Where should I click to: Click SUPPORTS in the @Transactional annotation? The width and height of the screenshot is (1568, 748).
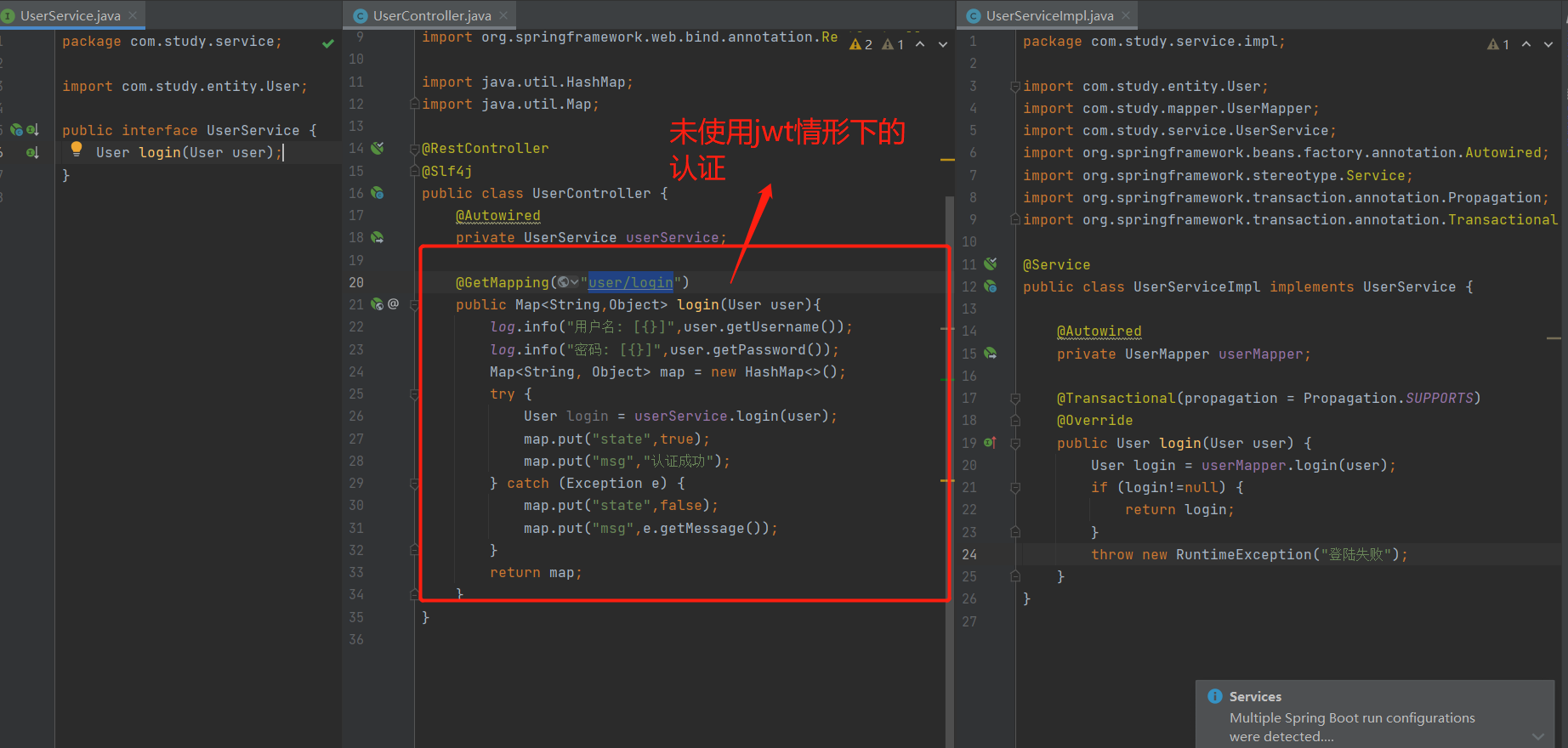click(x=1440, y=398)
